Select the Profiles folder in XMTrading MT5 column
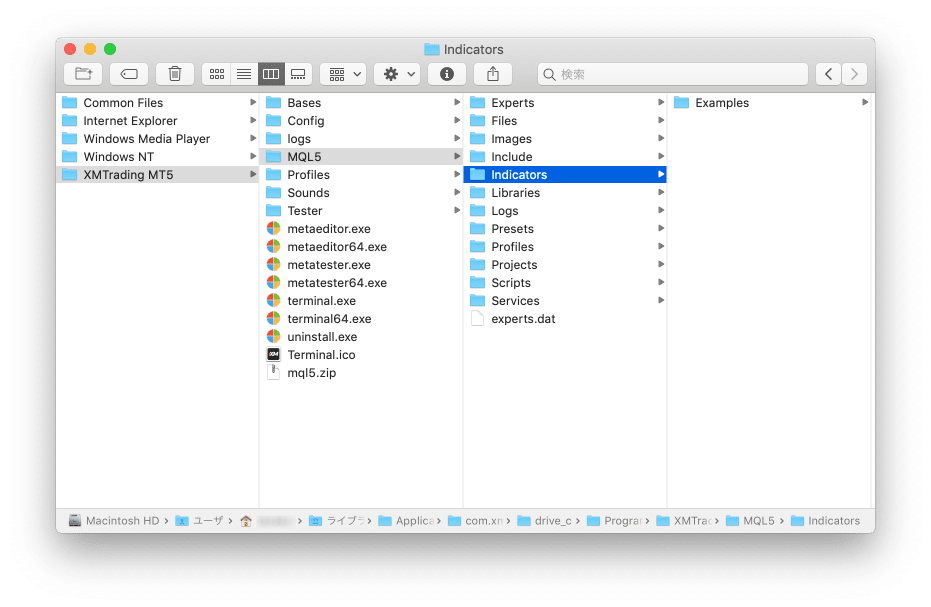Screen dimensions: 931x607 362,175
